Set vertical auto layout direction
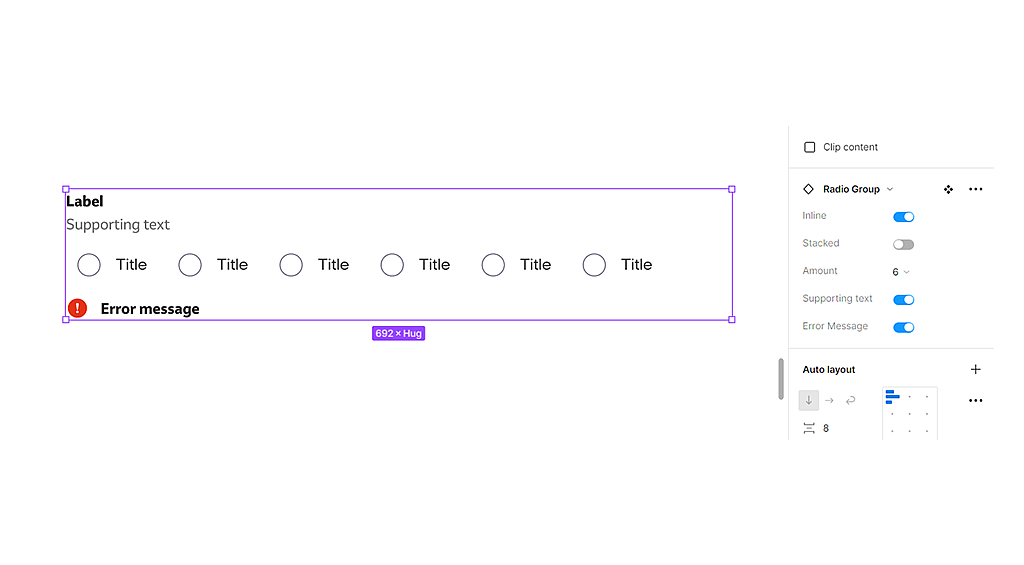Image resolution: width=1024 pixels, height=565 pixels. coord(808,400)
